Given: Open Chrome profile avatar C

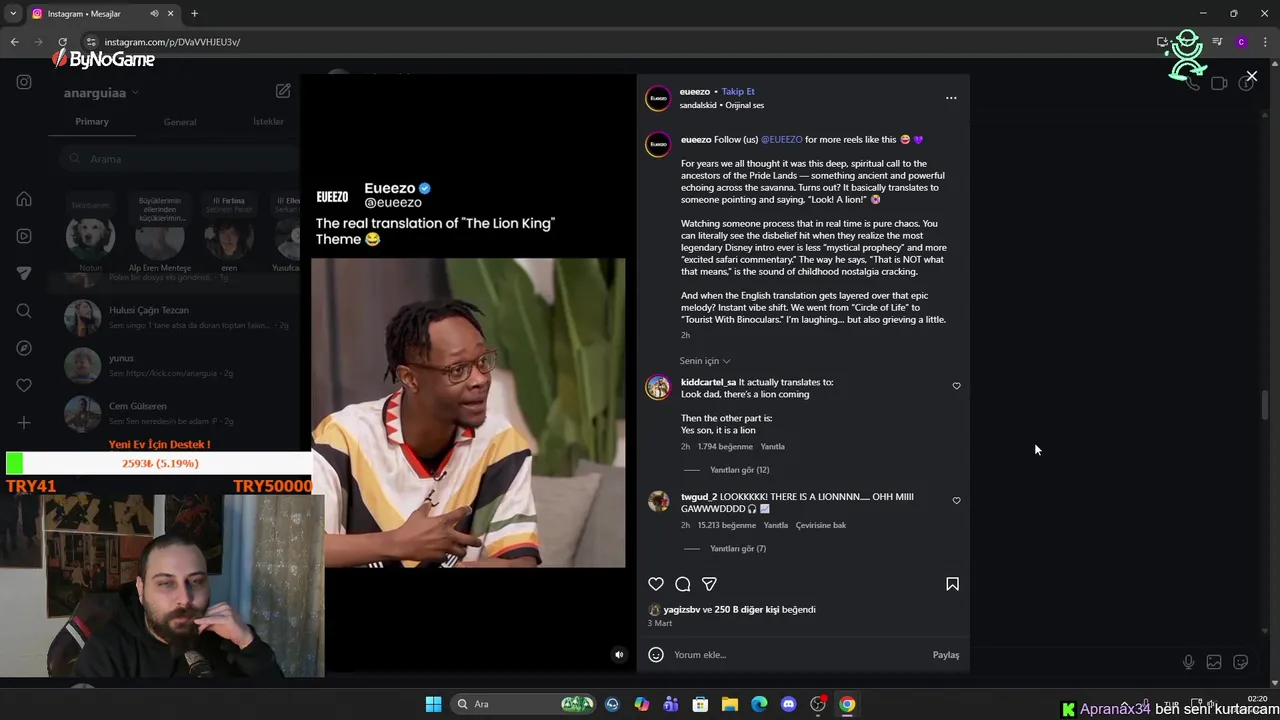Looking at the screenshot, I should [x=1241, y=42].
